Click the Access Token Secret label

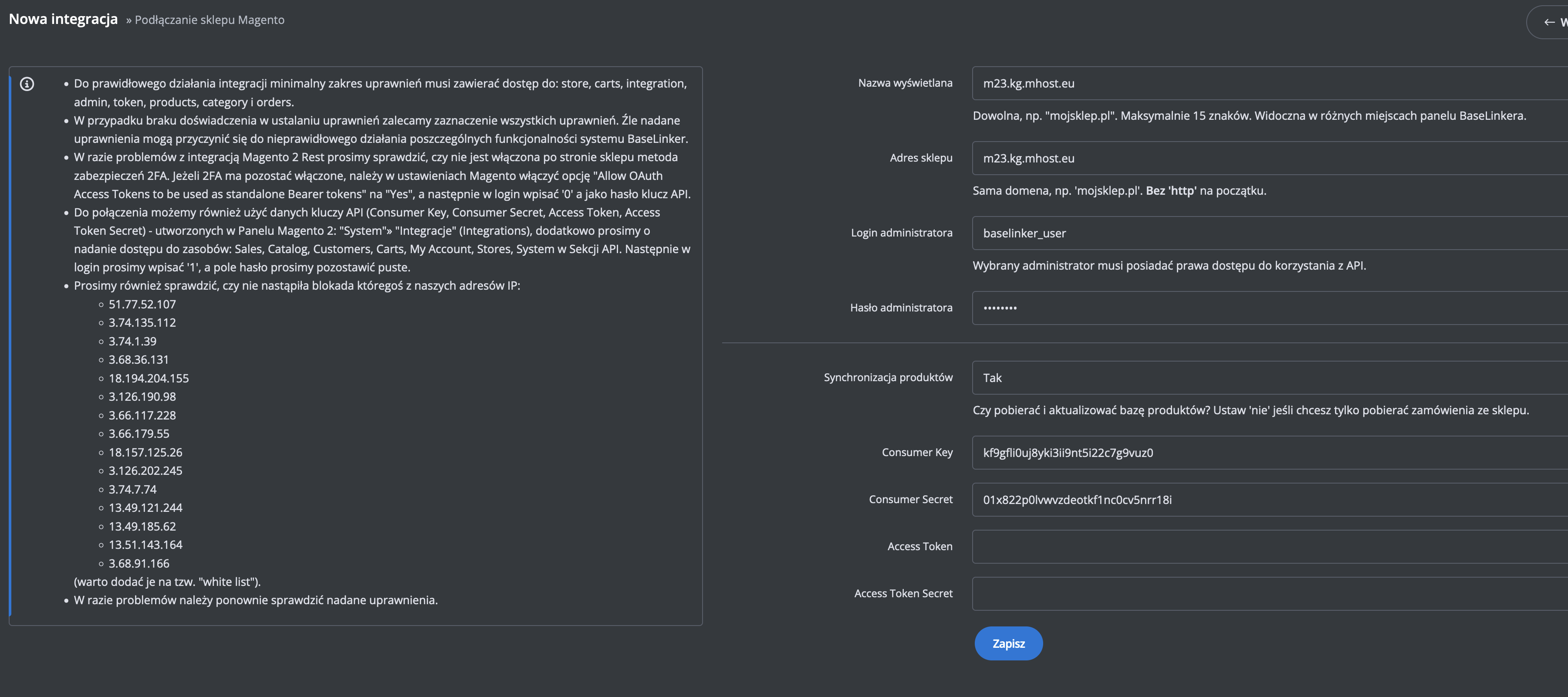coord(903,593)
